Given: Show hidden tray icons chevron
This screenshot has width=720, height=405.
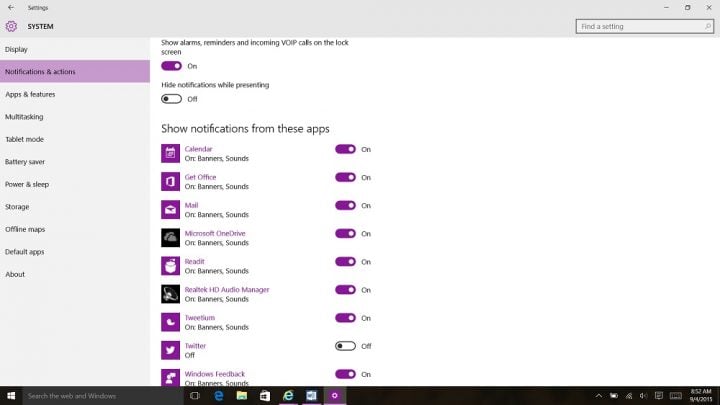Looking at the screenshot, I should click(599, 395).
